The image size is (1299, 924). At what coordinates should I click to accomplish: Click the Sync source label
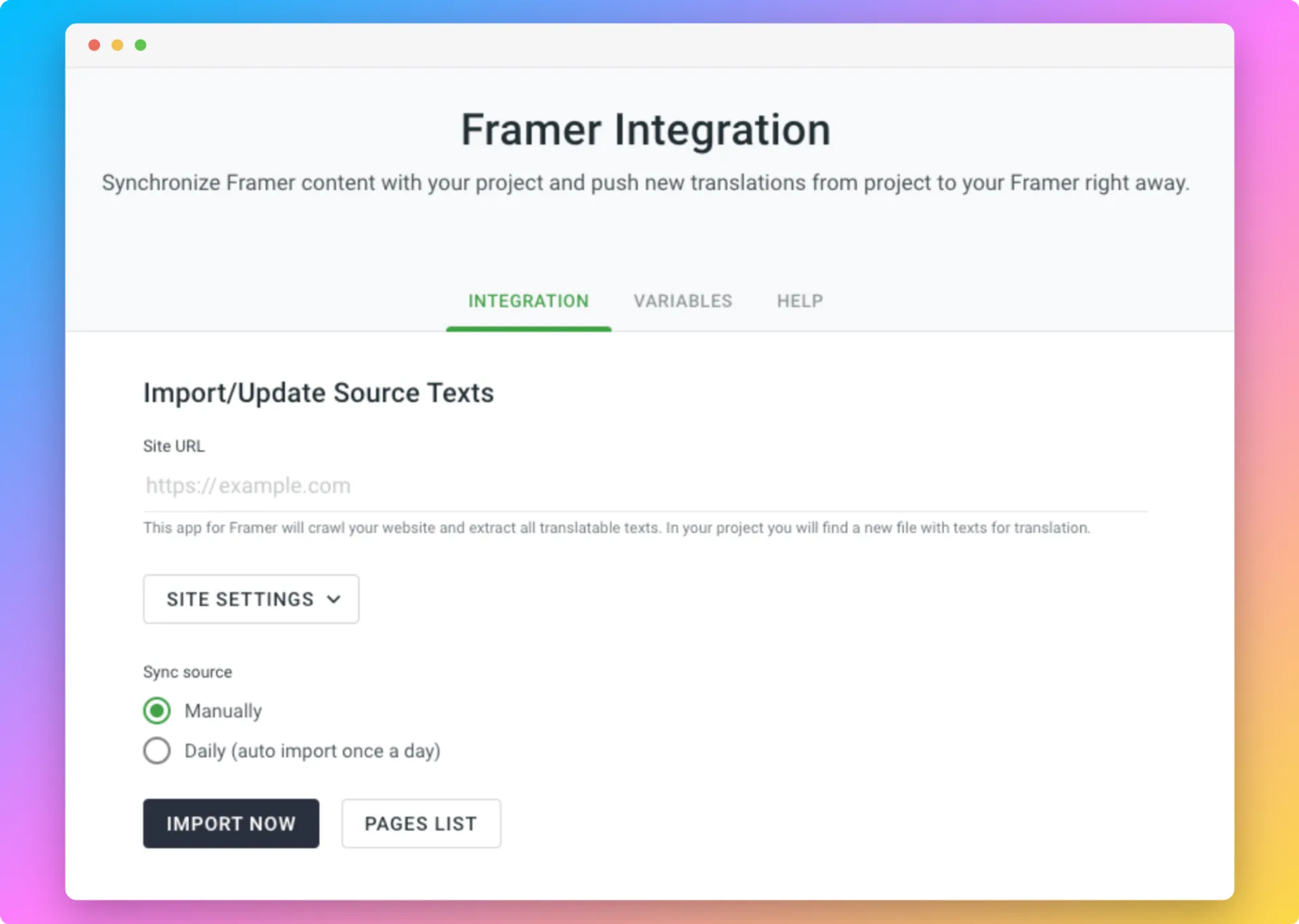pos(187,672)
